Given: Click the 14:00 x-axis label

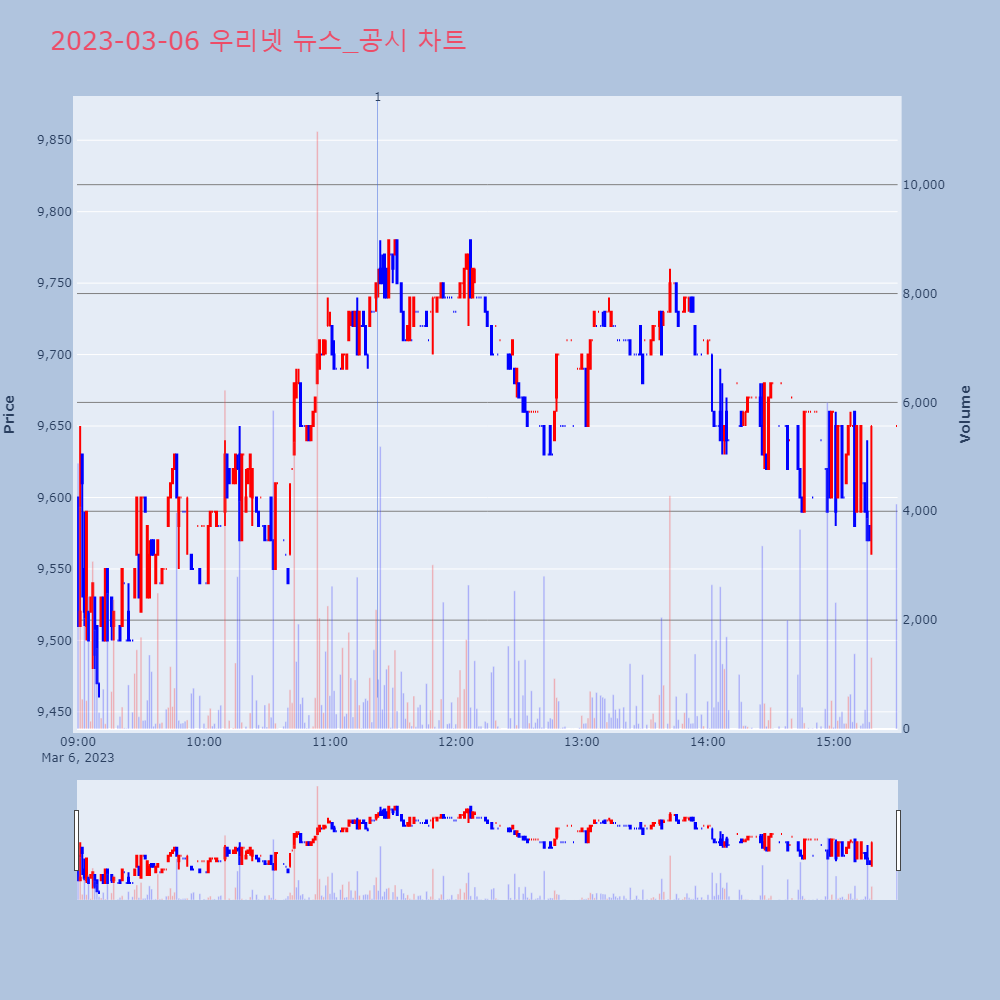Looking at the screenshot, I should pyautogui.click(x=708, y=742).
